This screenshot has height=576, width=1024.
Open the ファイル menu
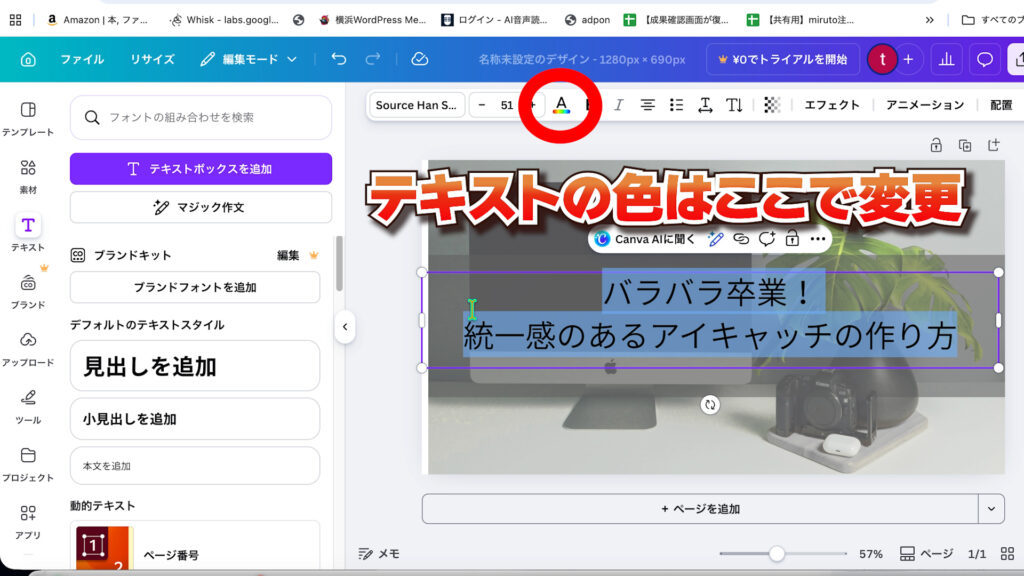pyautogui.click(x=82, y=59)
